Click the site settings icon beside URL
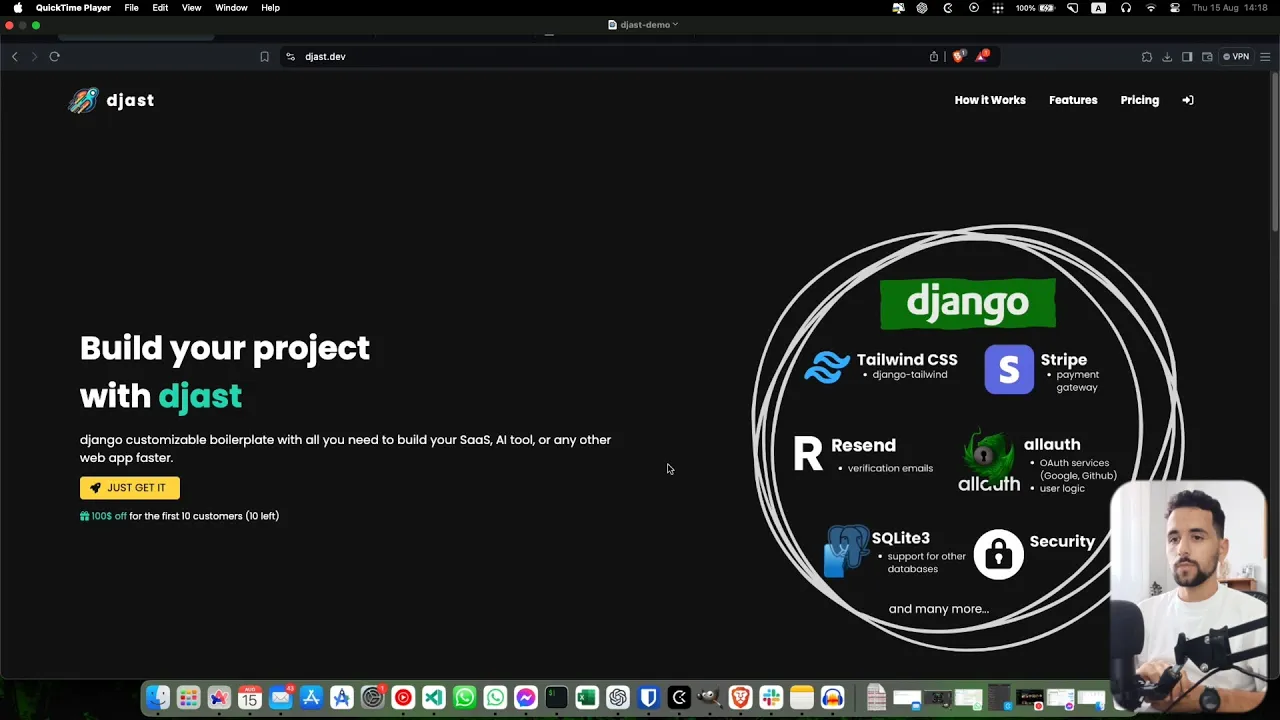This screenshot has height=720, width=1280. pyautogui.click(x=291, y=57)
